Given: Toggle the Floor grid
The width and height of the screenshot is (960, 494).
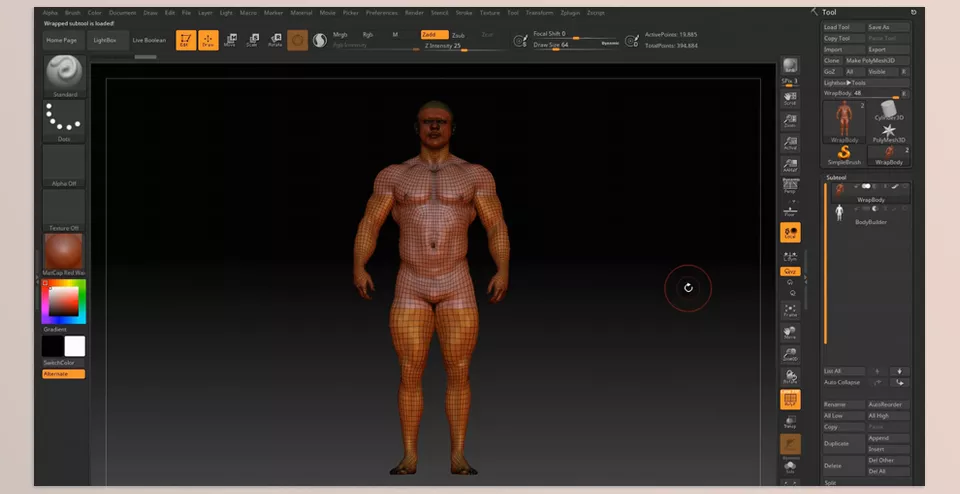Looking at the screenshot, I should coord(790,210).
